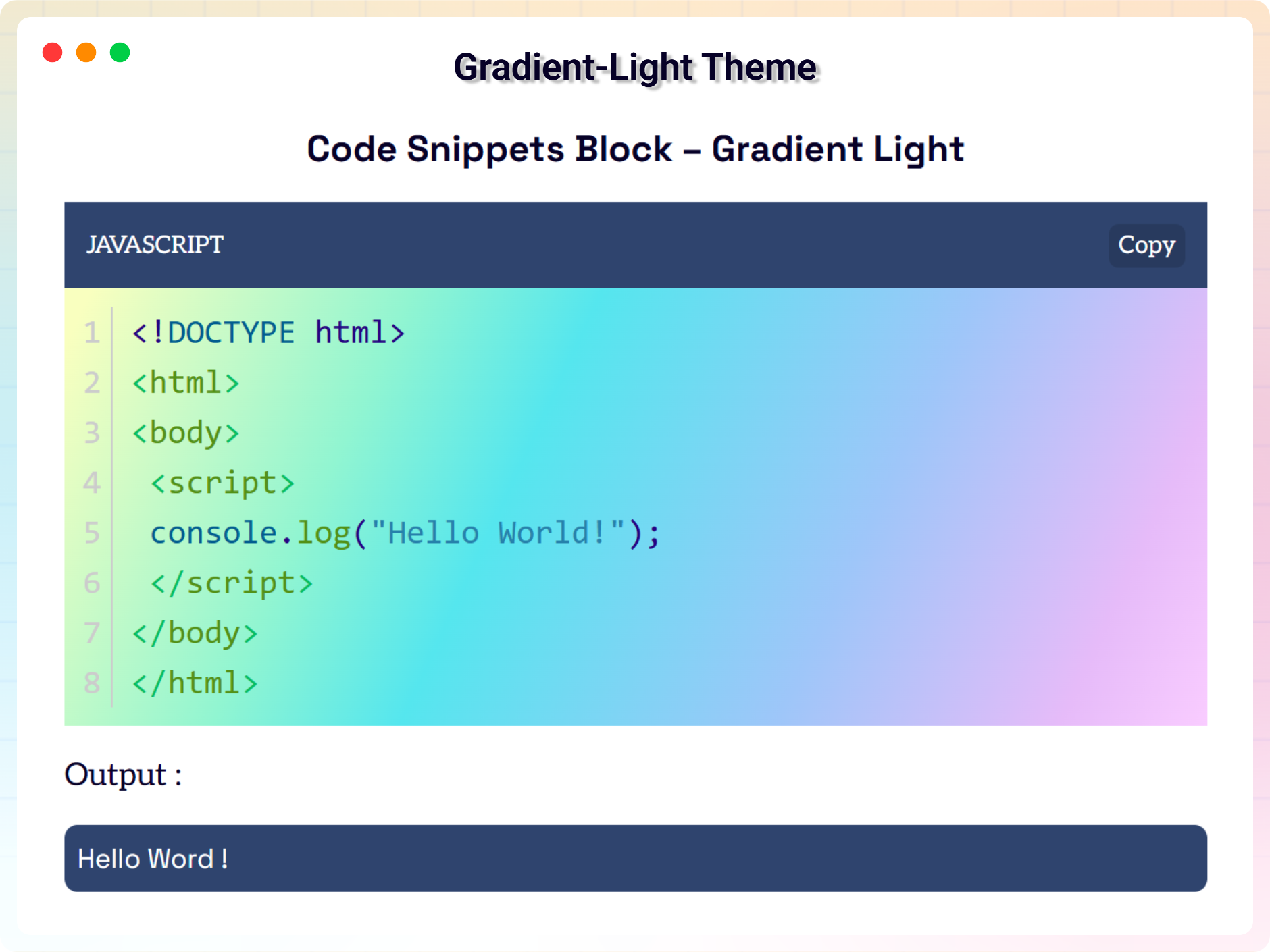Image resolution: width=1270 pixels, height=952 pixels.
Task: Click the red window dot
Action: click(52, 53)
